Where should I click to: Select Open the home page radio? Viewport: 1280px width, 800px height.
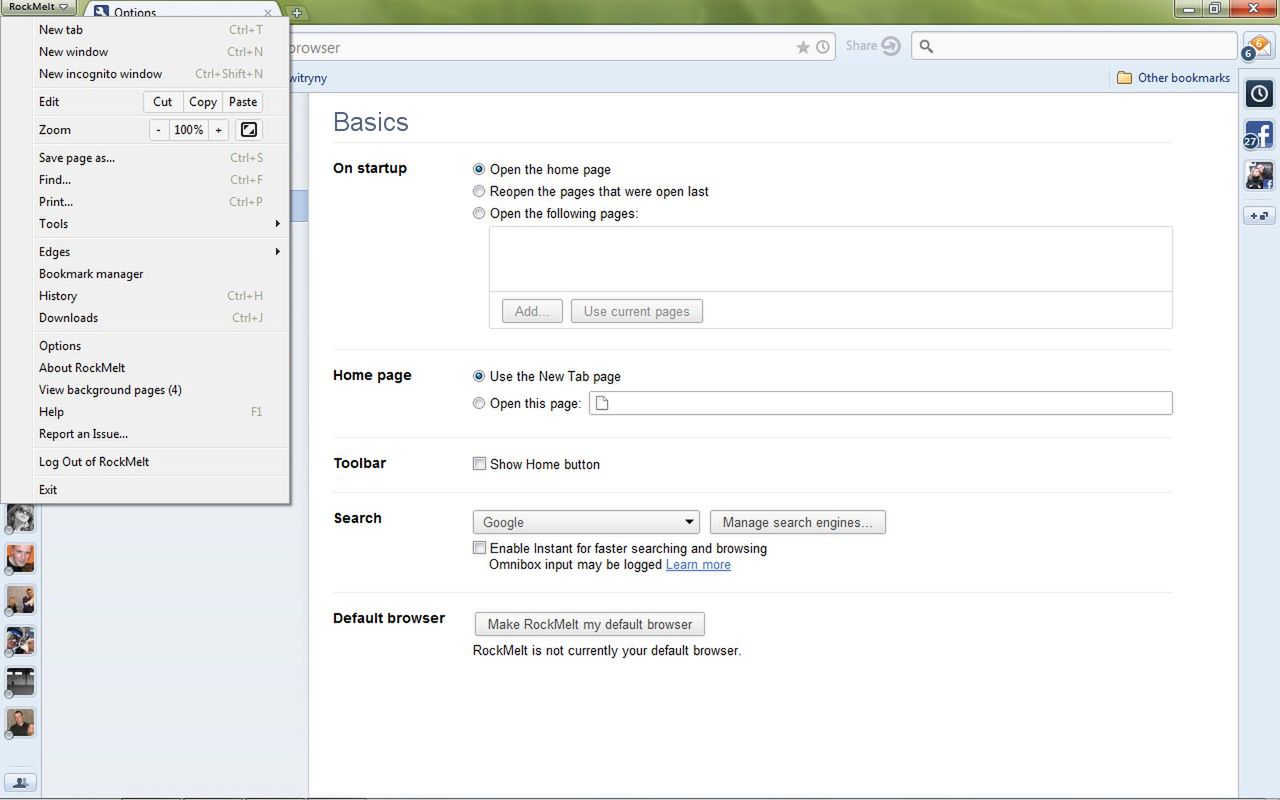point(479,170)
